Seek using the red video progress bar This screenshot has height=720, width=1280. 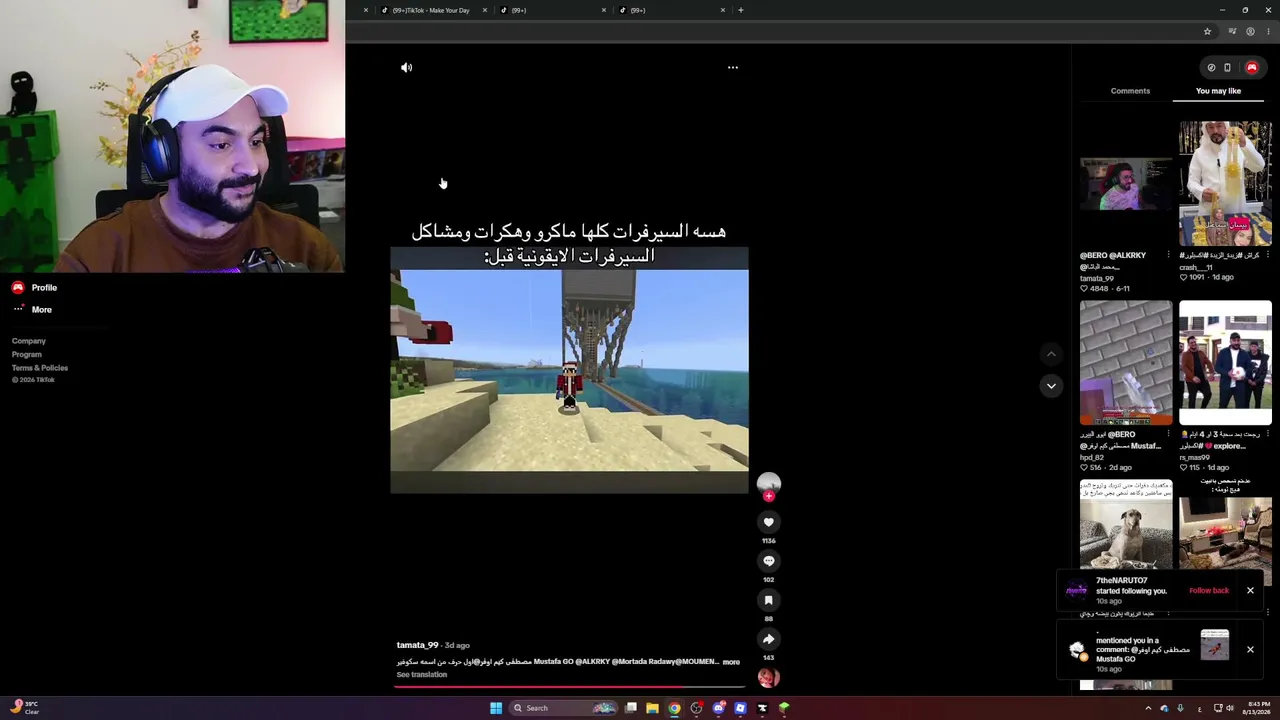(x=570, y=687)
